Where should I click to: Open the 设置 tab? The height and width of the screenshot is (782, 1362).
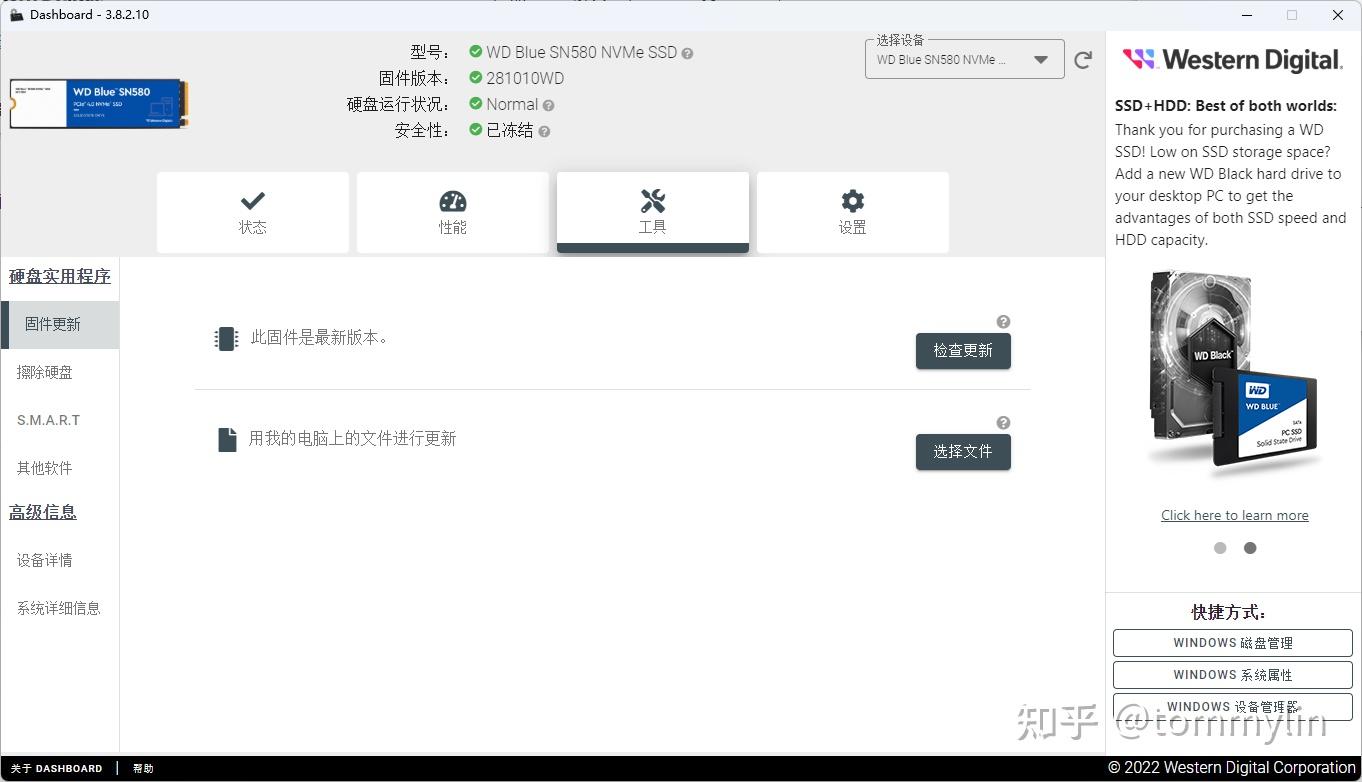pos(853,212)
